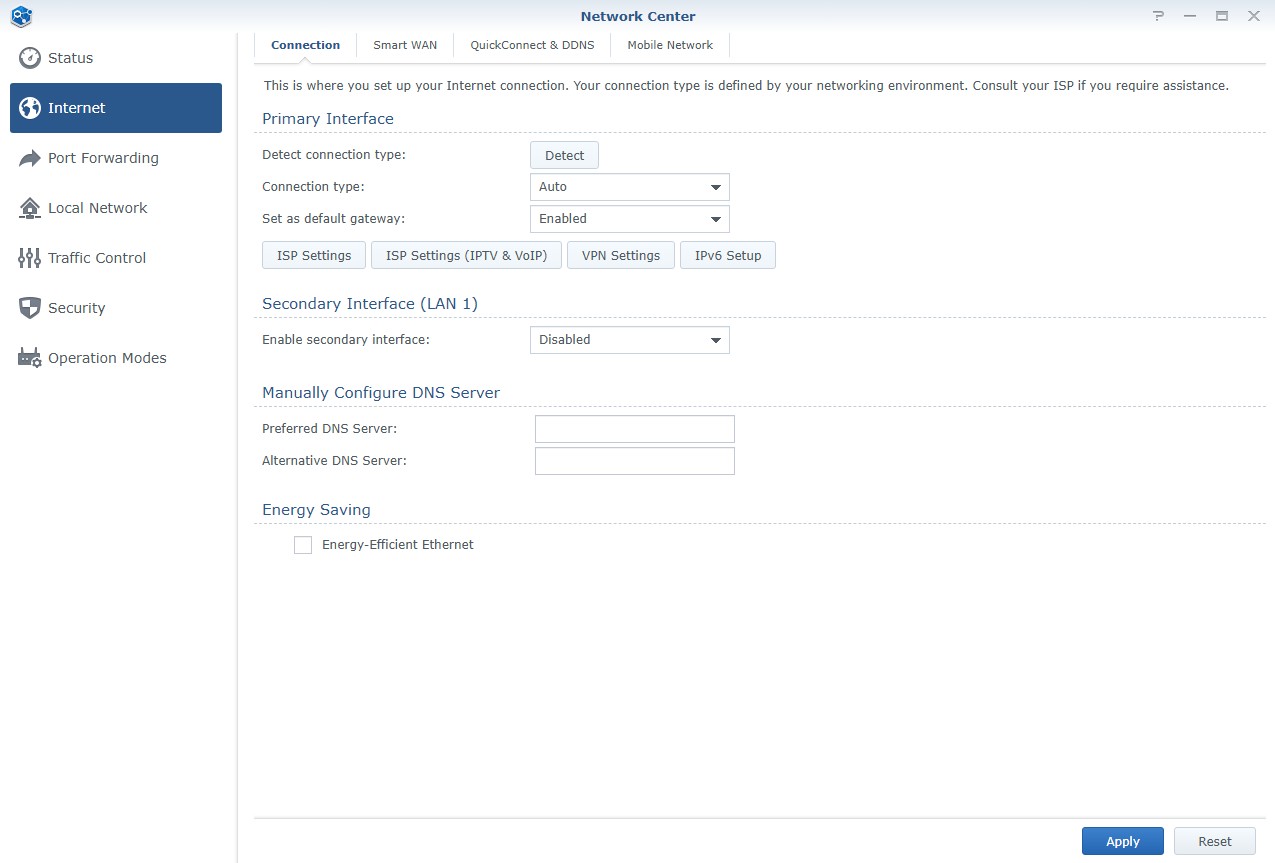Viewport: 1275px width, 863px height.
Task: Enable the Energy-Efficient Ethernet checkbox
Action: coord(303,545)
